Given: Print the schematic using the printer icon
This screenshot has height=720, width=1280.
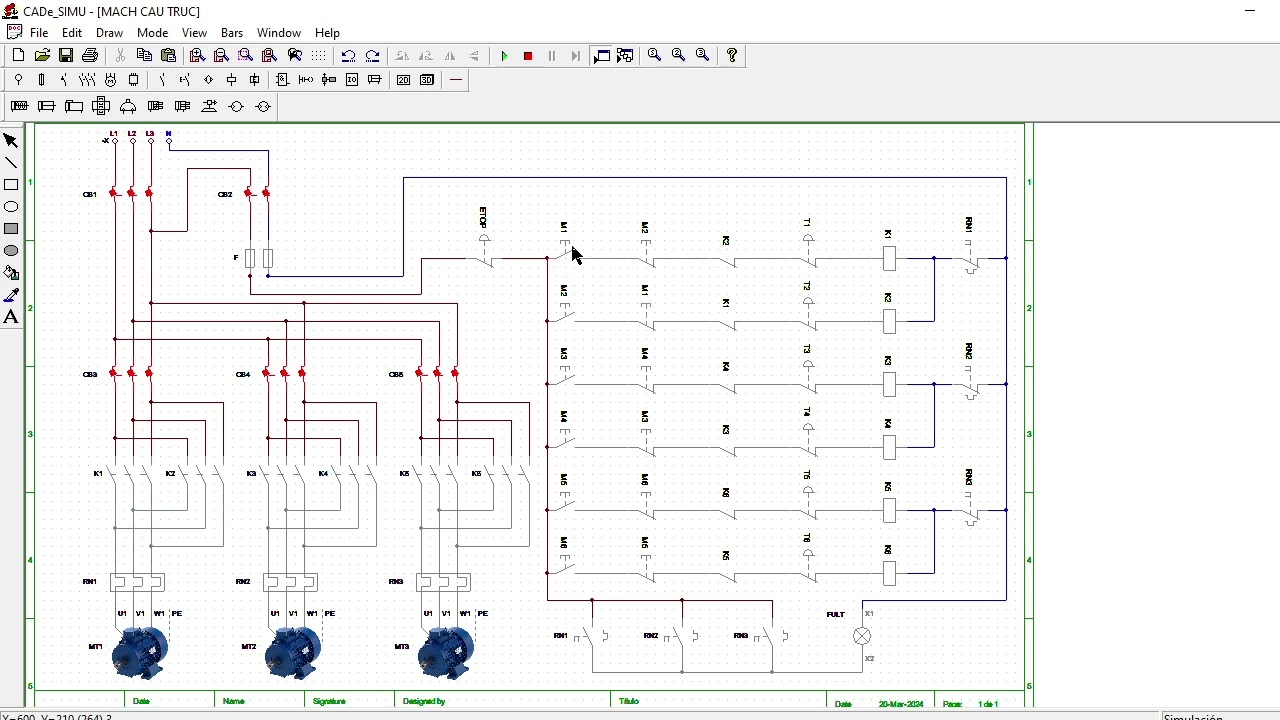Looking at the screenshot, I should (90, 56).
